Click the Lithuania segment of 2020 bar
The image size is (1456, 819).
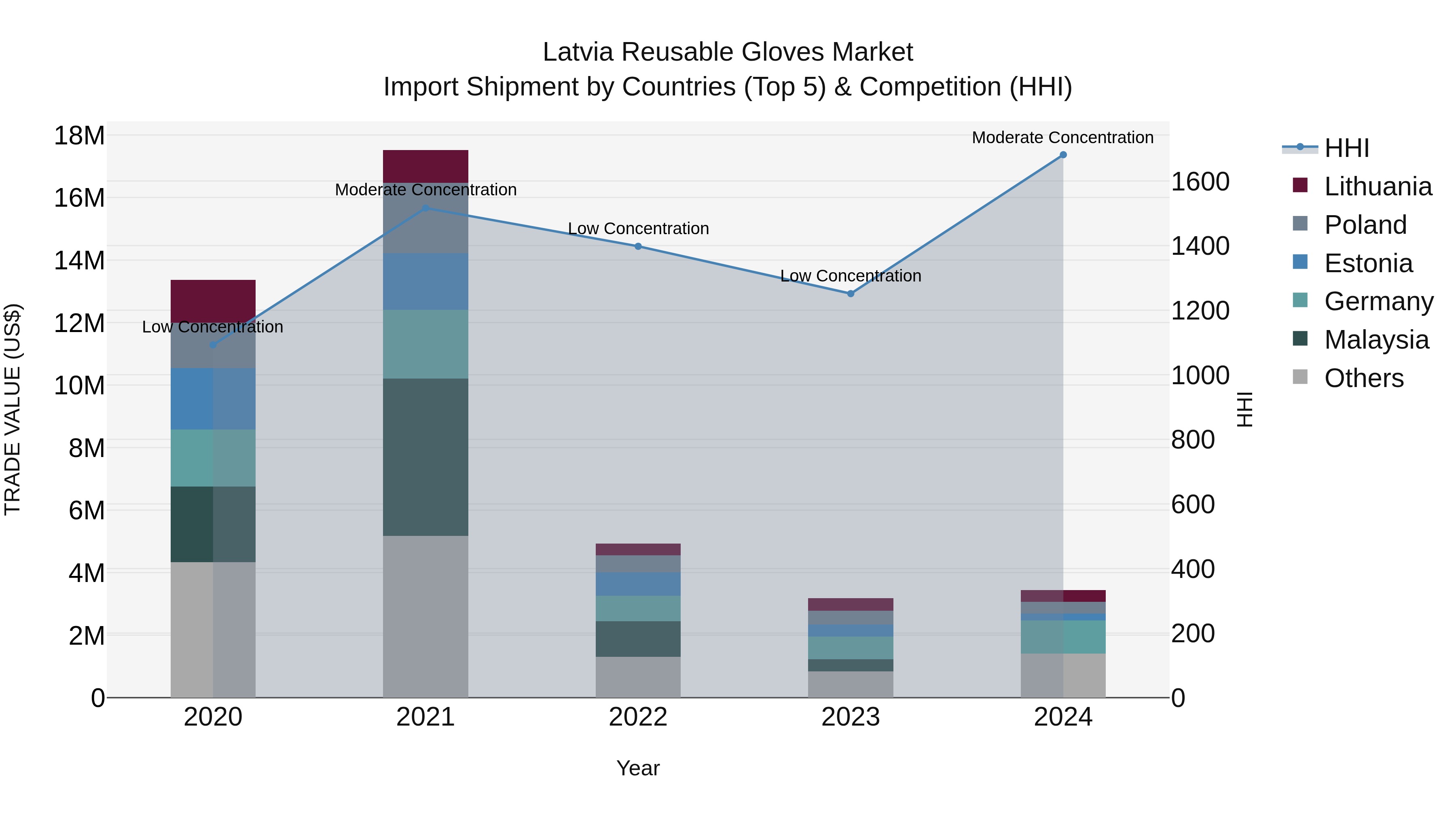pos(213,301)
